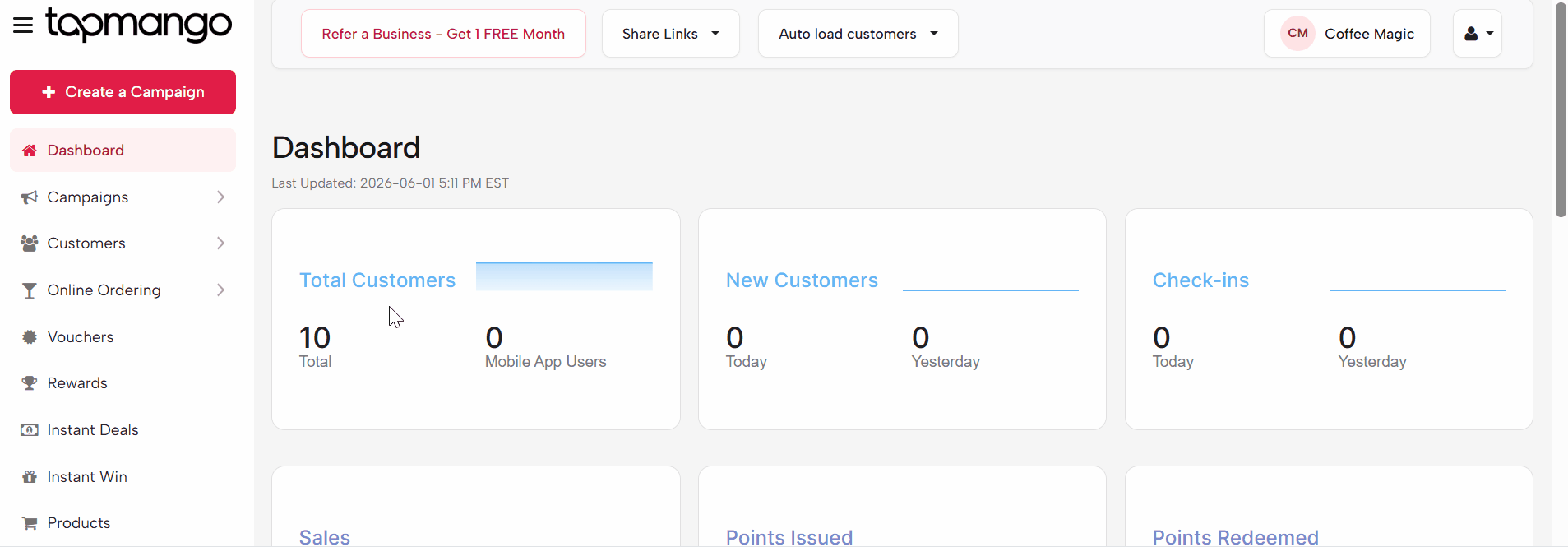Click the CM avatar circle
Screen dimensions: 1568x547
(1298, 34)
